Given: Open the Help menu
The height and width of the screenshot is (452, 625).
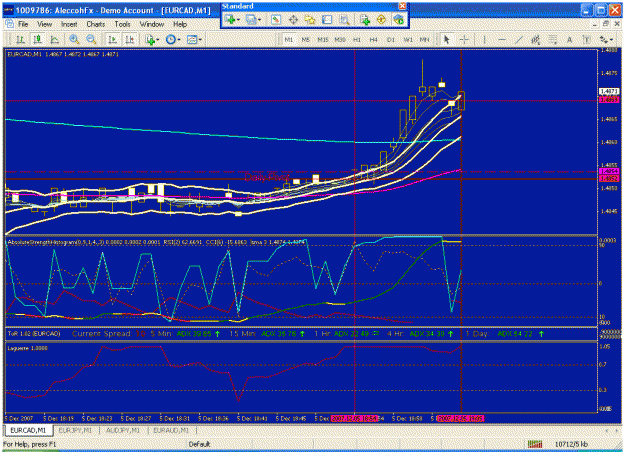Looking at the screenshot, I should [180, 24].
